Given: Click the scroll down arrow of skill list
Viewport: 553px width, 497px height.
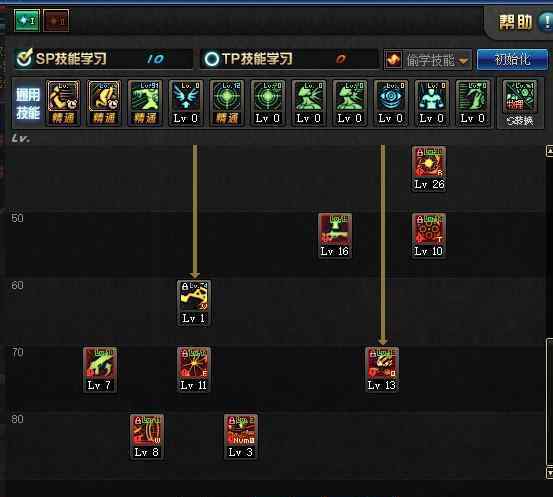Looking at the screenshot, I should click(x=549, y=473).
